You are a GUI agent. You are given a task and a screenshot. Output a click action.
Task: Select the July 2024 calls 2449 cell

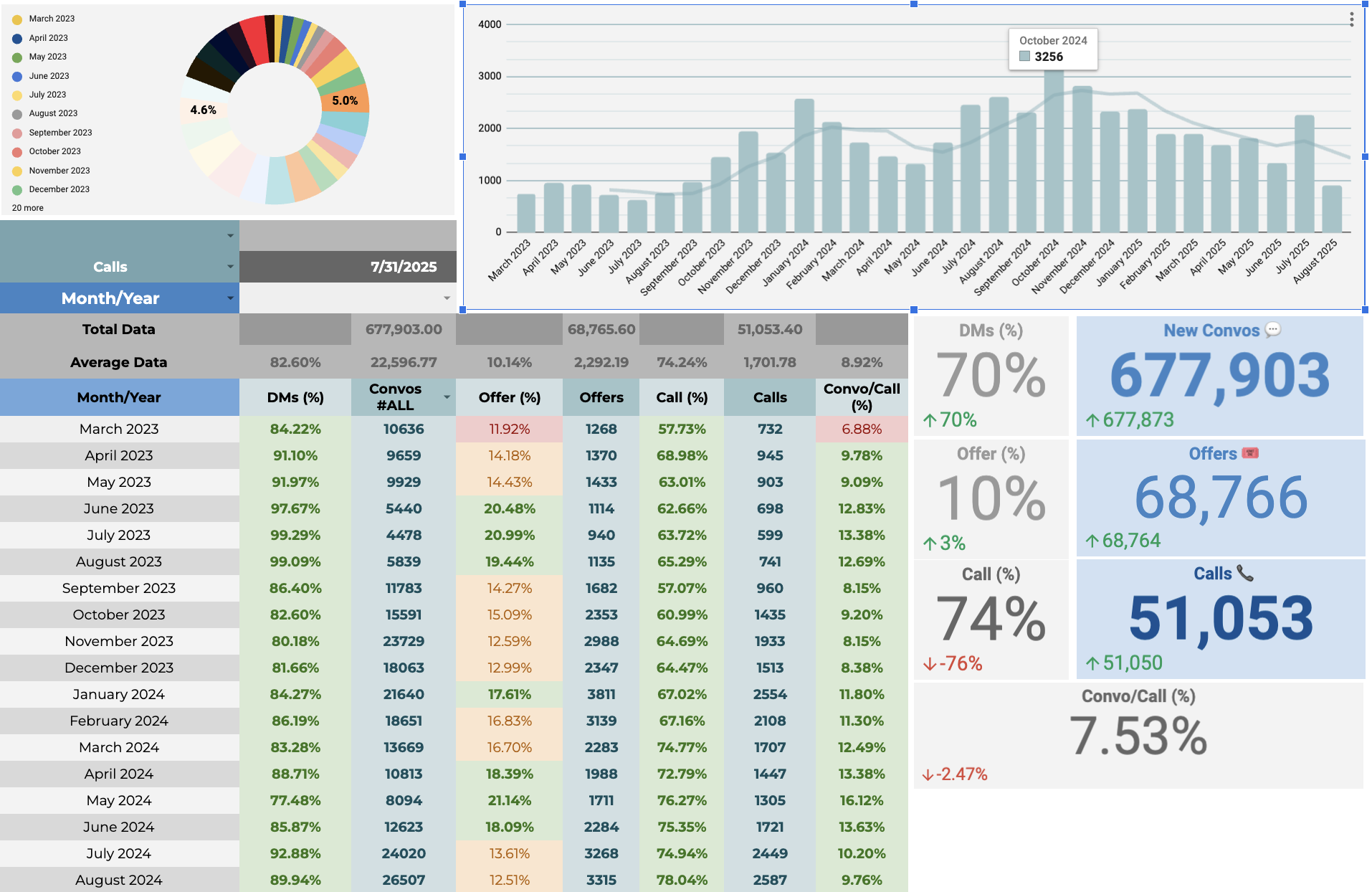pyautogui.click(x=770, y=853)
